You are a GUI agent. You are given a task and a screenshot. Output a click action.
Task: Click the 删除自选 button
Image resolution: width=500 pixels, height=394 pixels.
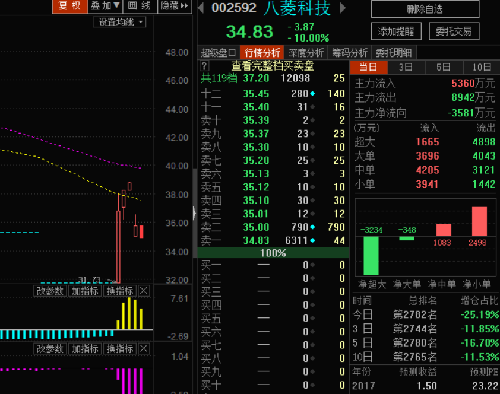coord(425,9)
